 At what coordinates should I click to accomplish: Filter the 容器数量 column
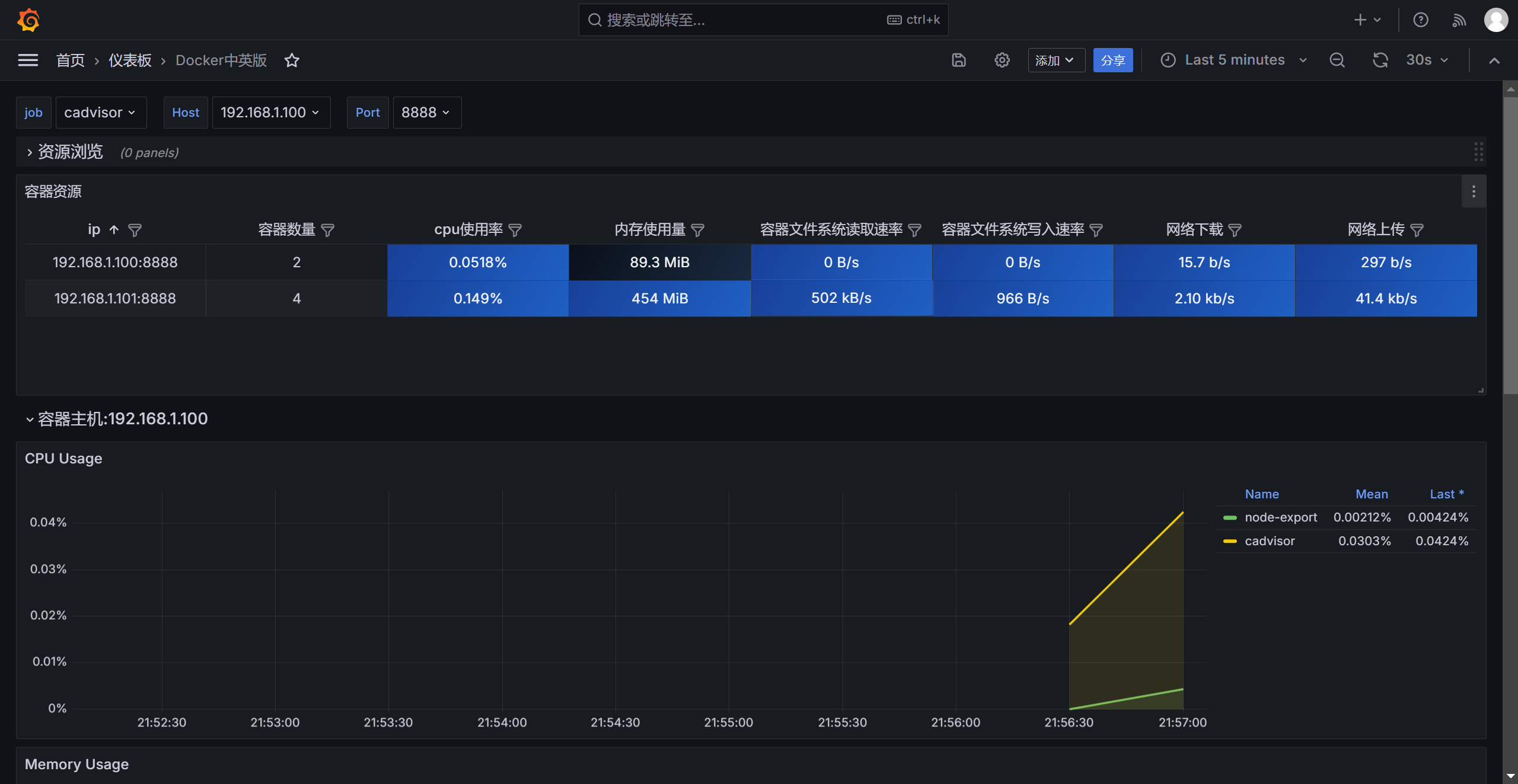[x=328, y=230]
